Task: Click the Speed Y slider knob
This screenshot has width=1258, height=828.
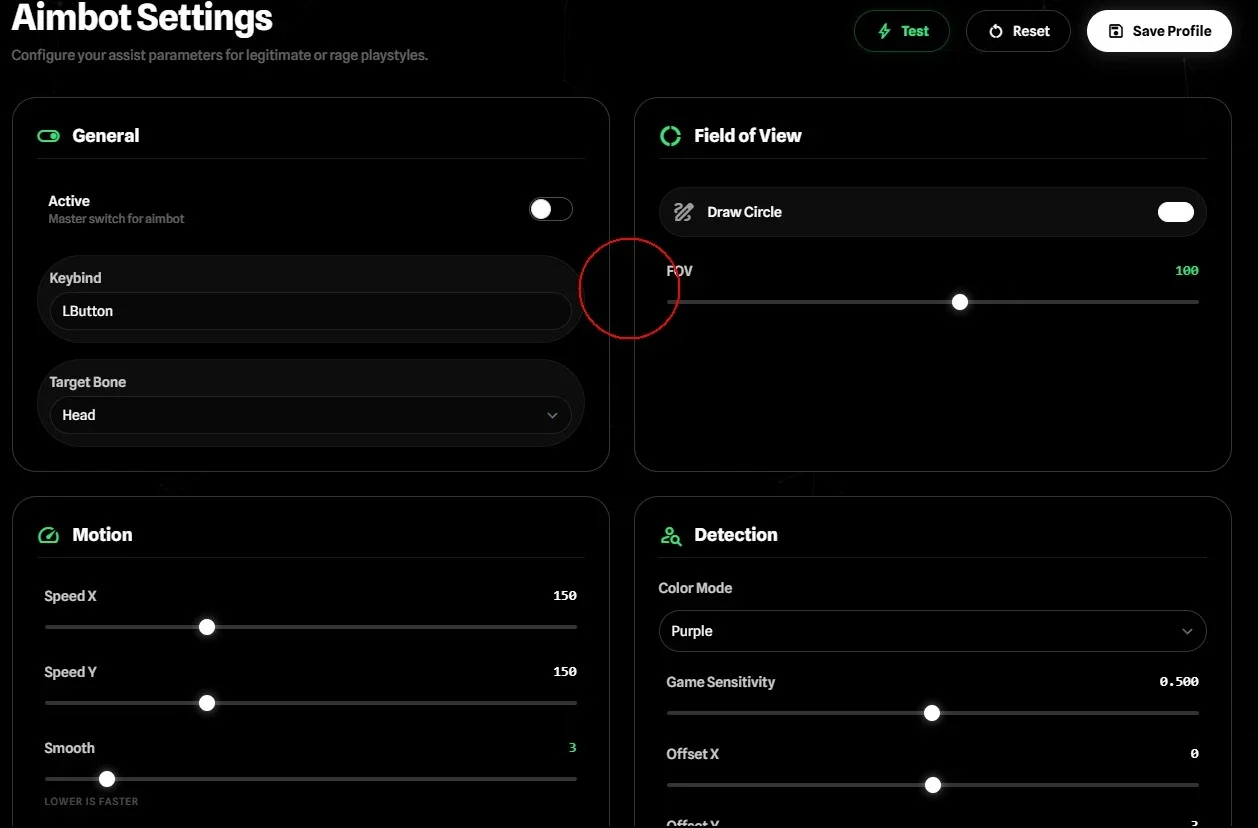Action: [207, 703]
